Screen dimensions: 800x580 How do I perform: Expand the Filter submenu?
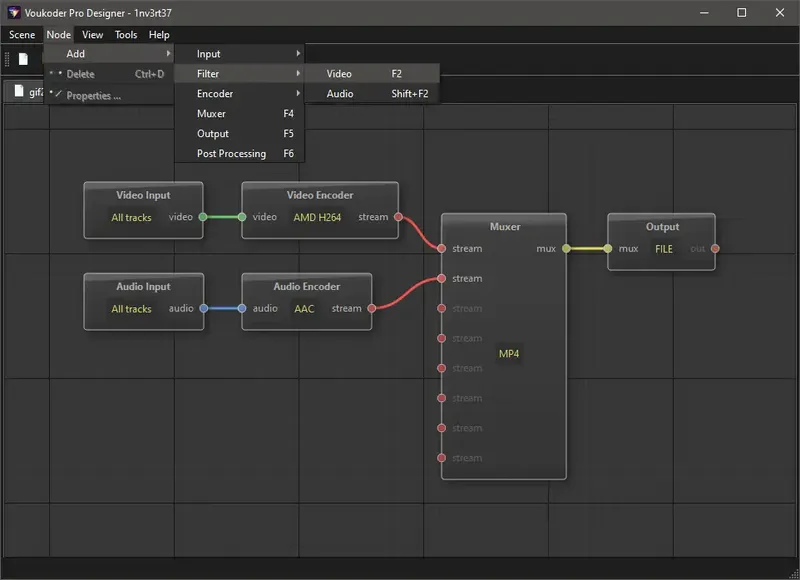(x=240, y=73)
